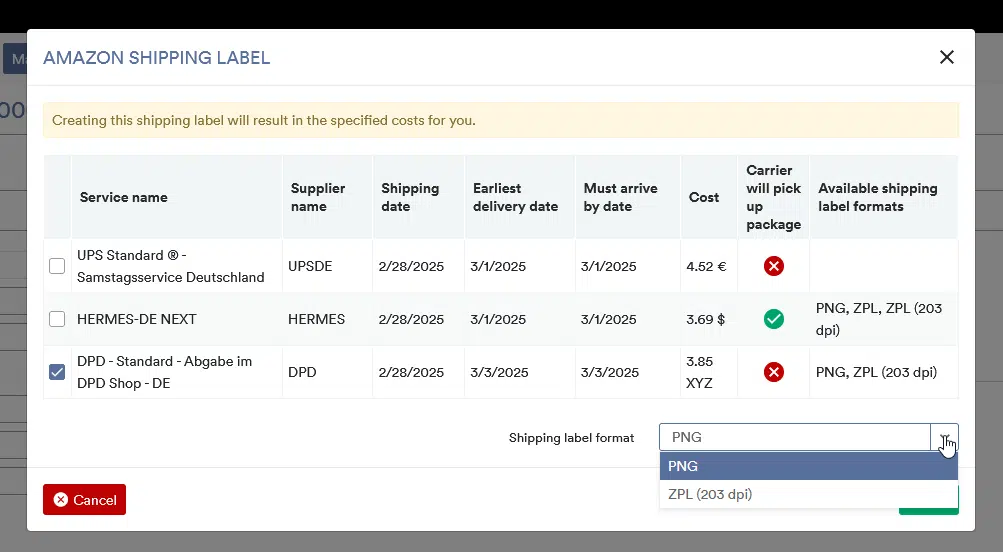Click the Supplier name column header
1003x552 pixels.
pyautogui.click(x=318, y=197)
